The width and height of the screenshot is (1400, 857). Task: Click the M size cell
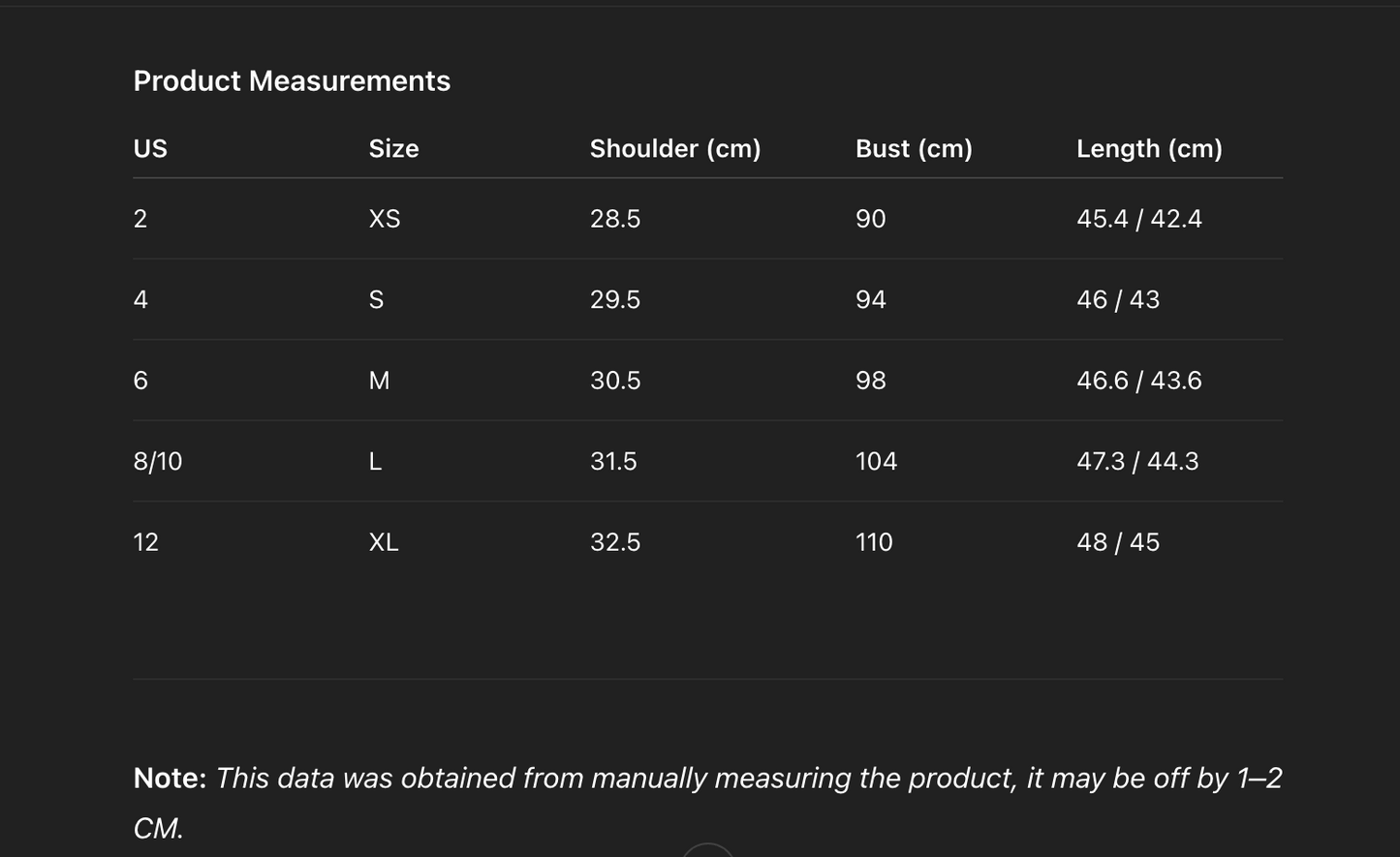[x=379, y=381]
